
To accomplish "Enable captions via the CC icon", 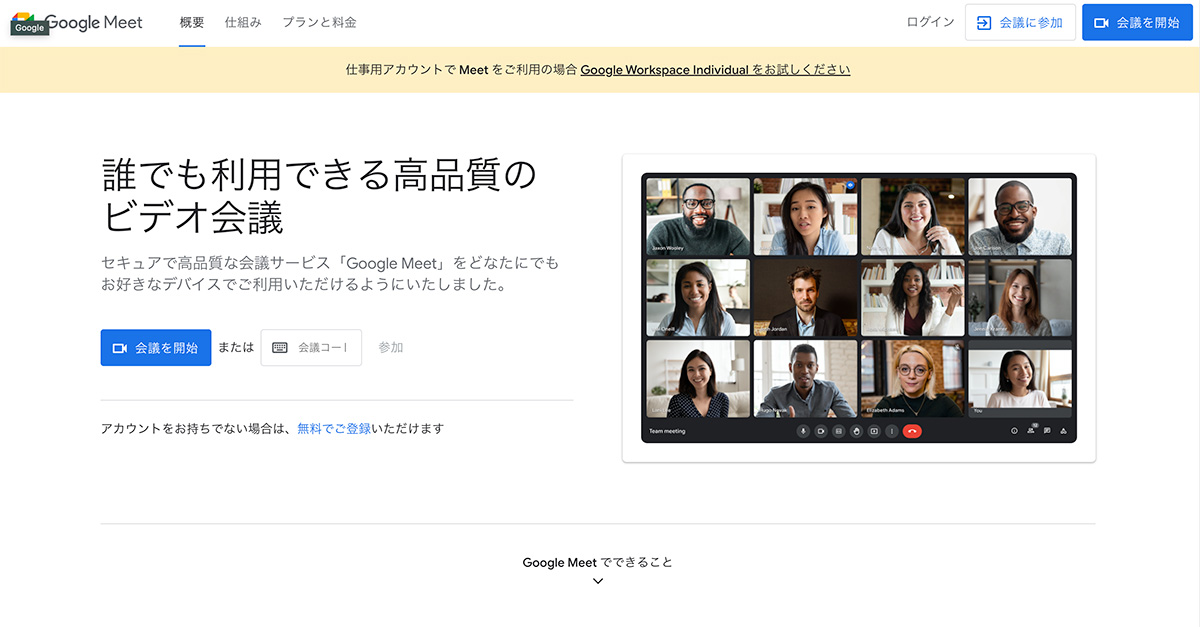I will (839, 431).
